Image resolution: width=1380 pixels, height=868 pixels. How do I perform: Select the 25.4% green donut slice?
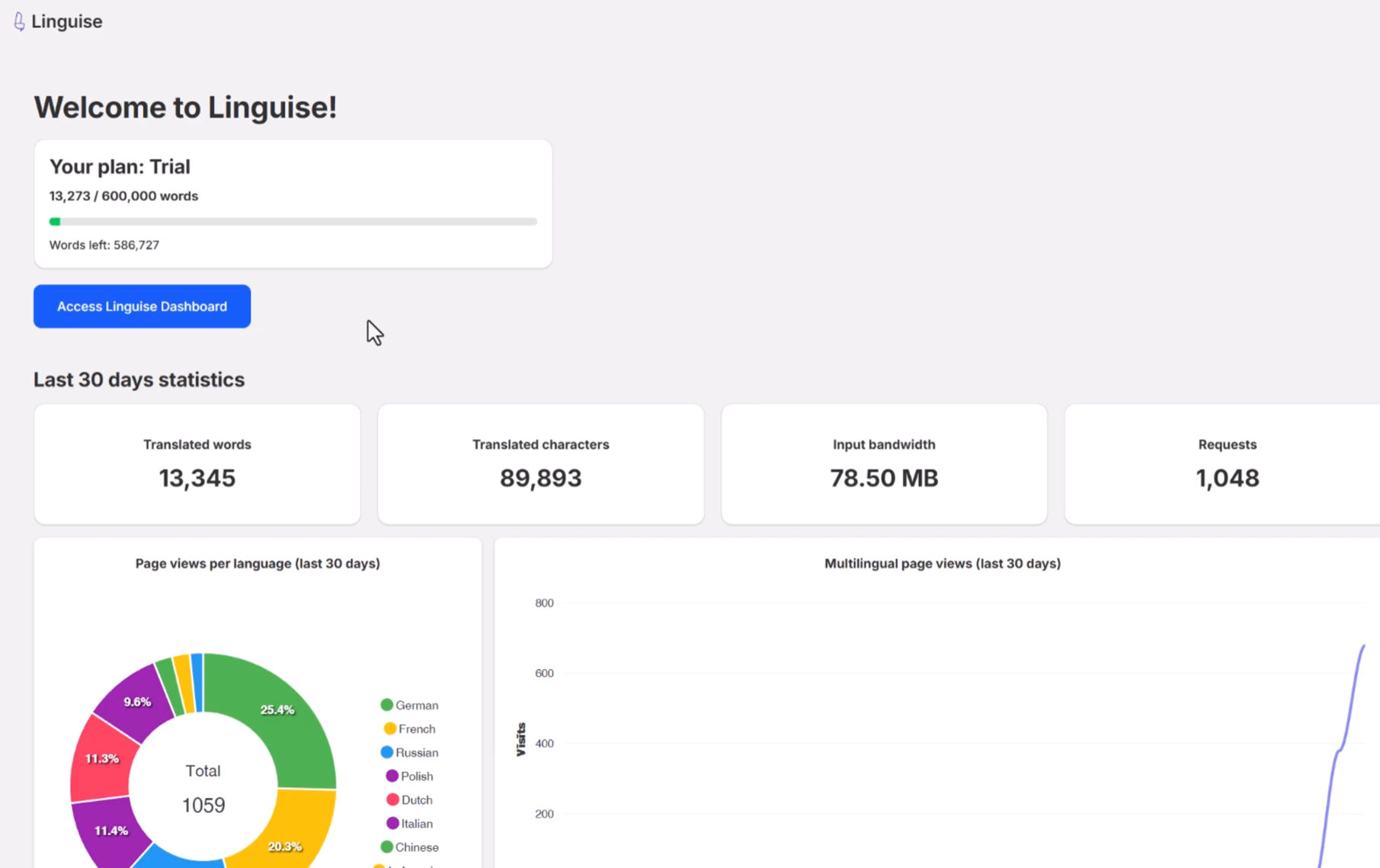coord(278,709)
